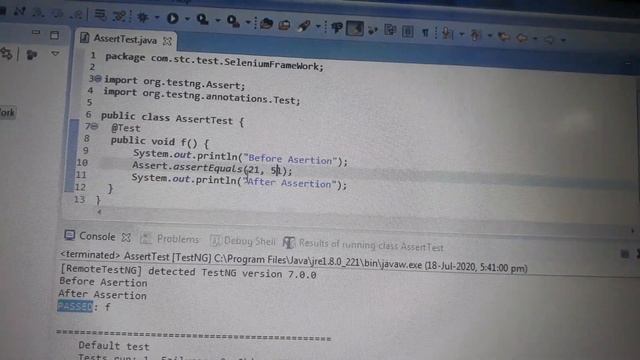The width and height of the screenshot is (640, 360).
Task: Switch to the Debug Shell tab
Action: 243,241
